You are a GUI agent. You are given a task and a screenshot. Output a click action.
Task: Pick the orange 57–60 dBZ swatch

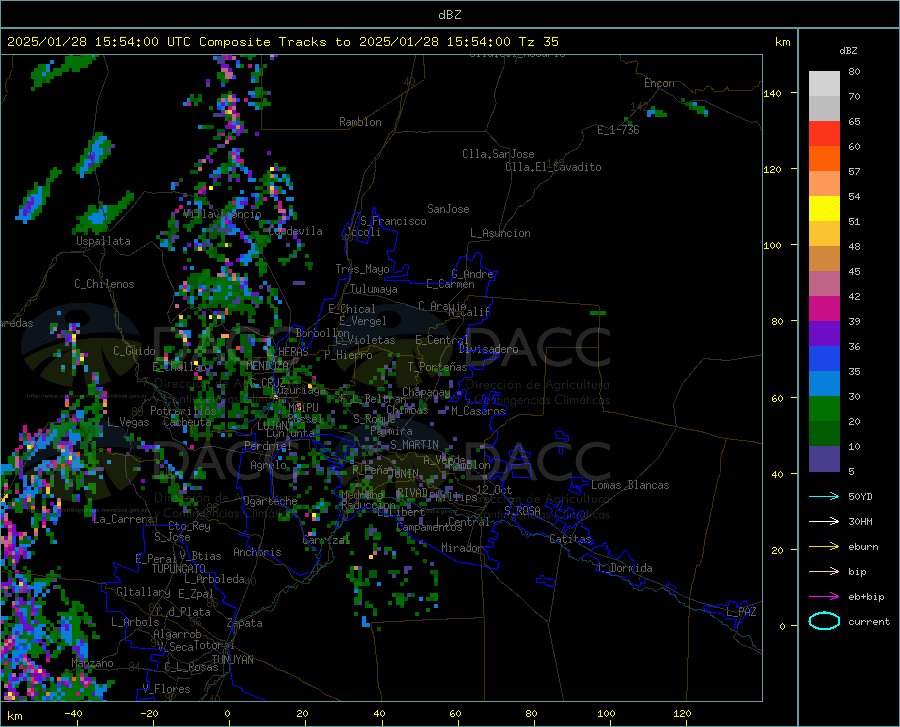click(x=824, y=159)
